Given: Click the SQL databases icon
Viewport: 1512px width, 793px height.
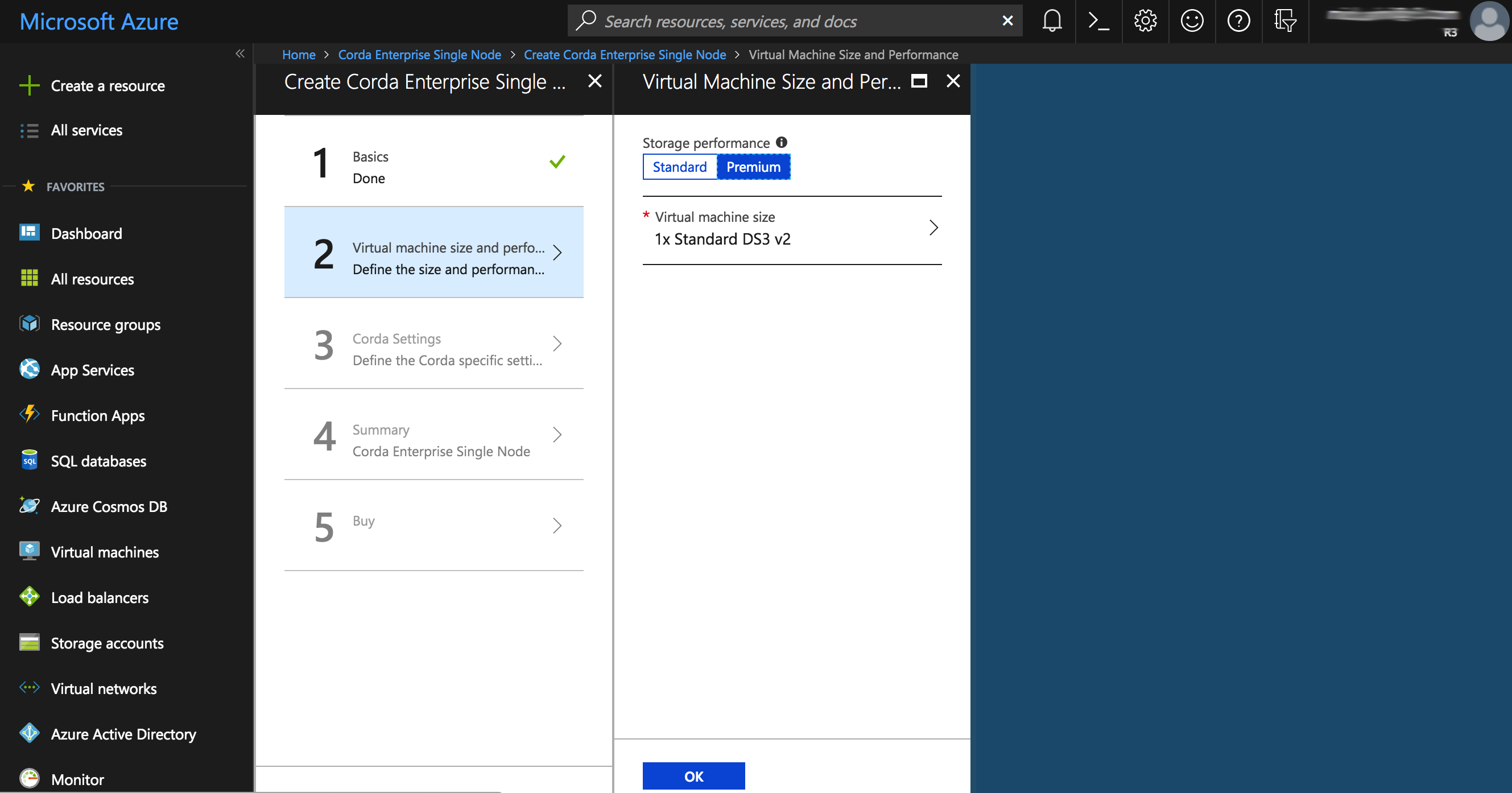Looking at the screenshot, I should pyautogui.click(x=30, y=460).
